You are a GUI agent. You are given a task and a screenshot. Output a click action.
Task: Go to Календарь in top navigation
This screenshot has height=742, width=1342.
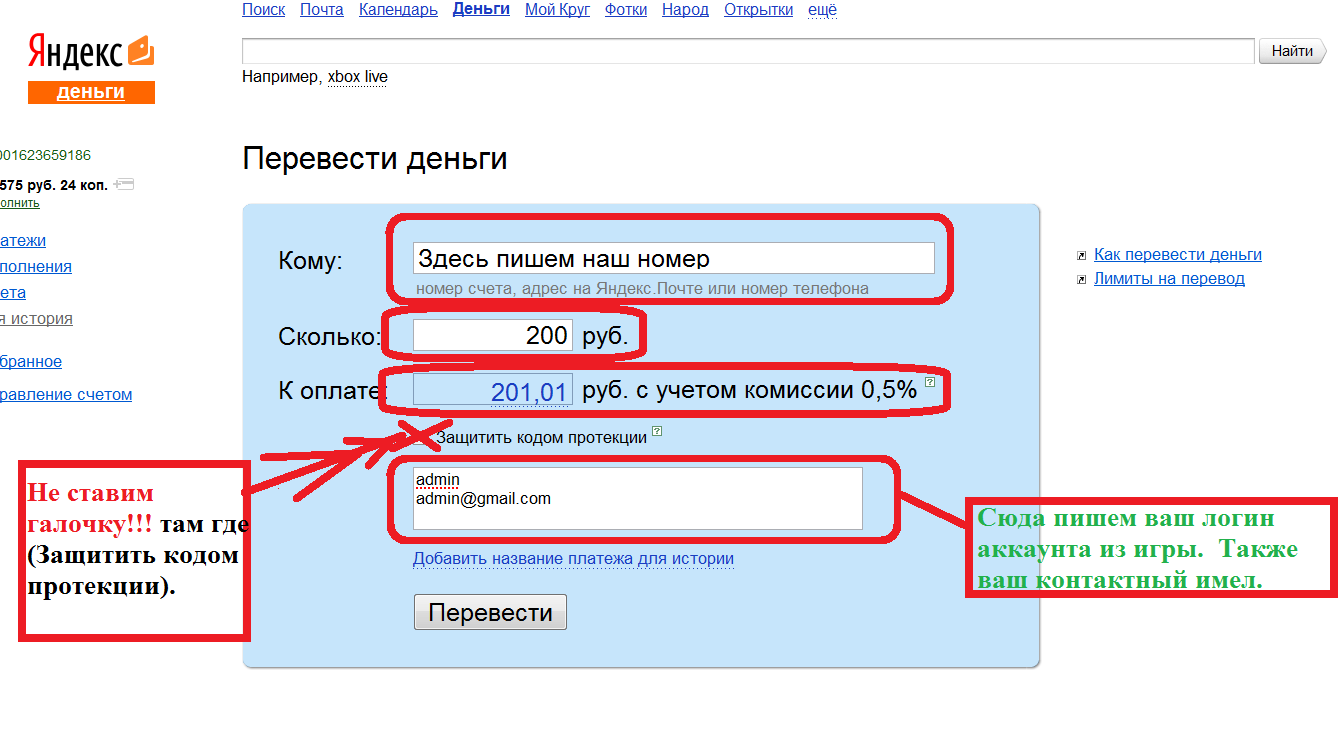pyautogui.click(x=398, y=10)
